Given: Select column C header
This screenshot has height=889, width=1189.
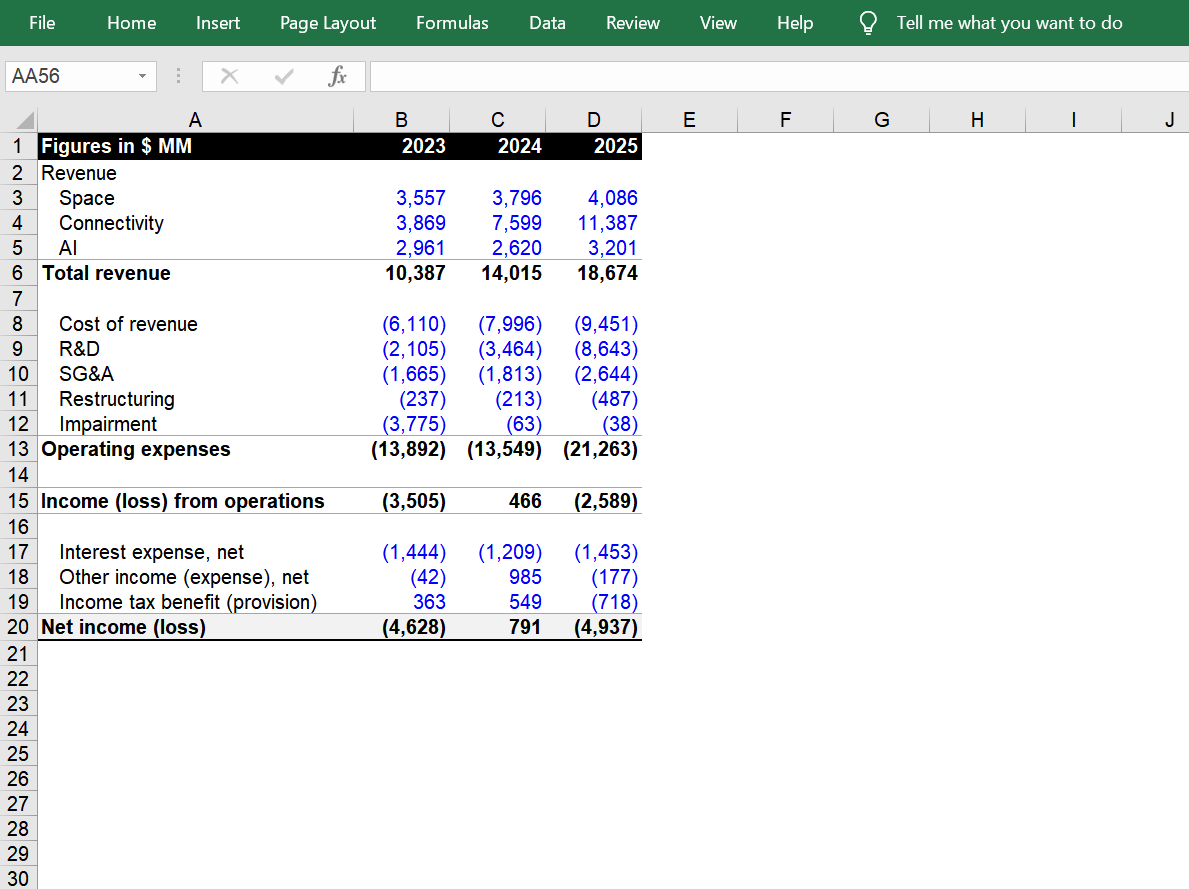Looking at the screenshot, I should pyautogui.click(x=497, y=120).
